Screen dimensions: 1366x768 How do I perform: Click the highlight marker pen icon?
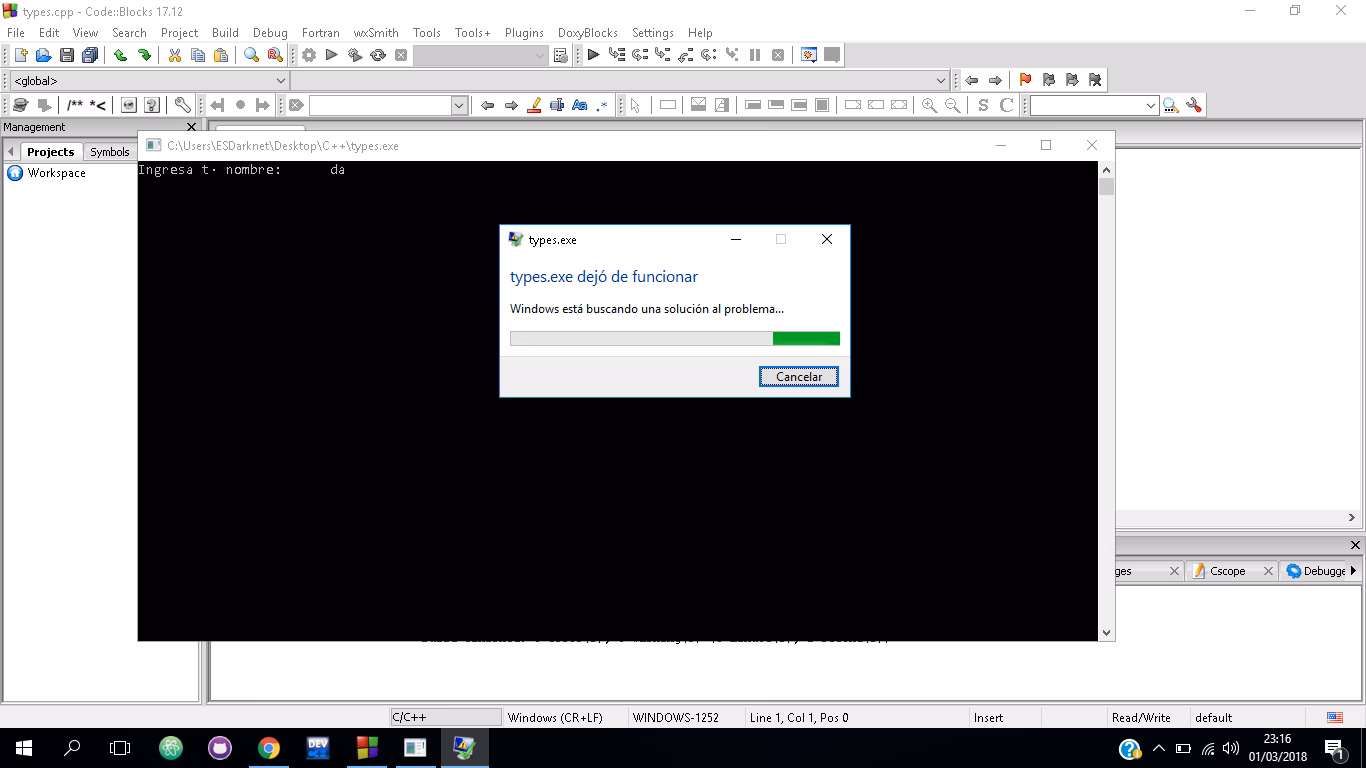[x=534, y=105]
